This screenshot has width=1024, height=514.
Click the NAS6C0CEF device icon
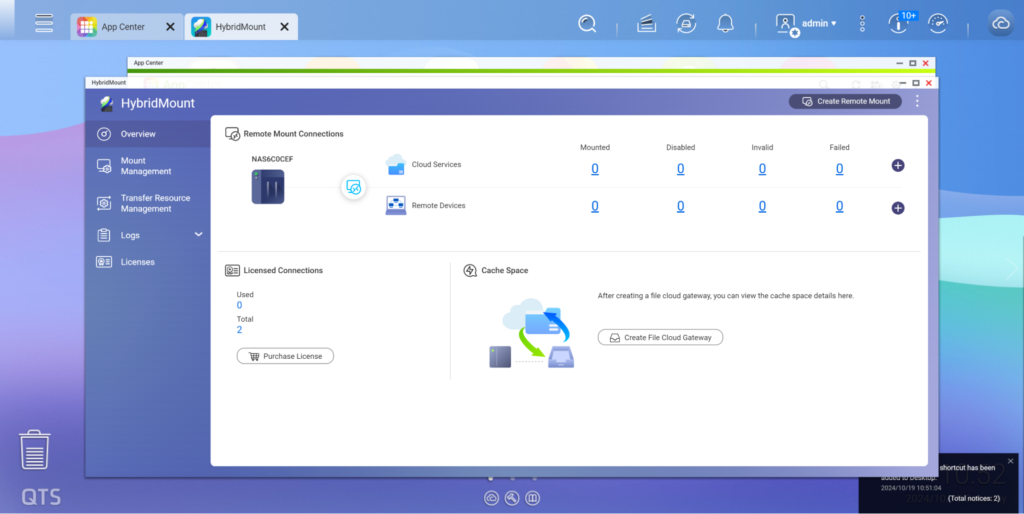(x=268, y=186)
